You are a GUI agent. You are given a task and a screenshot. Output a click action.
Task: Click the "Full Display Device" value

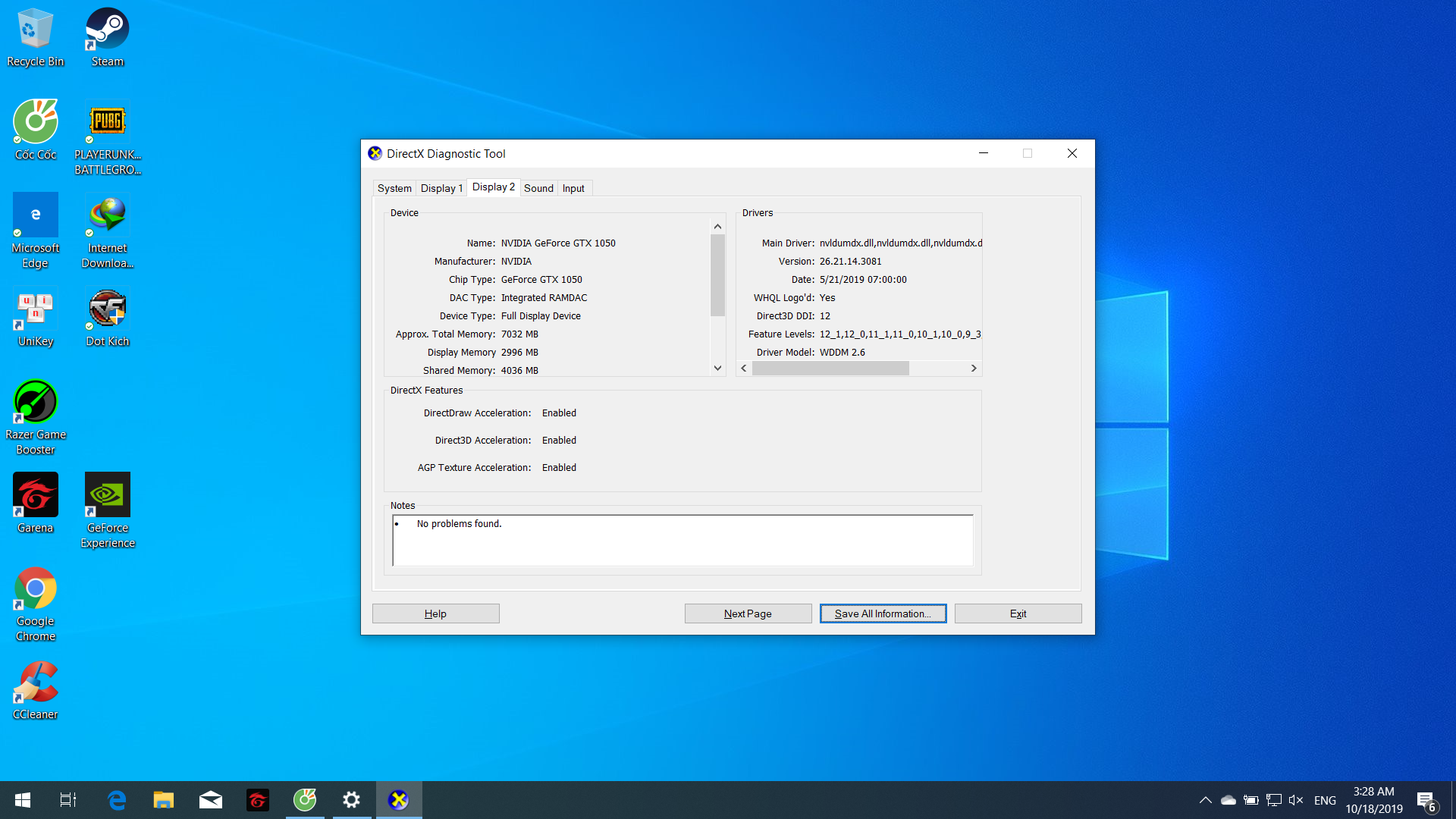point(541,316)
